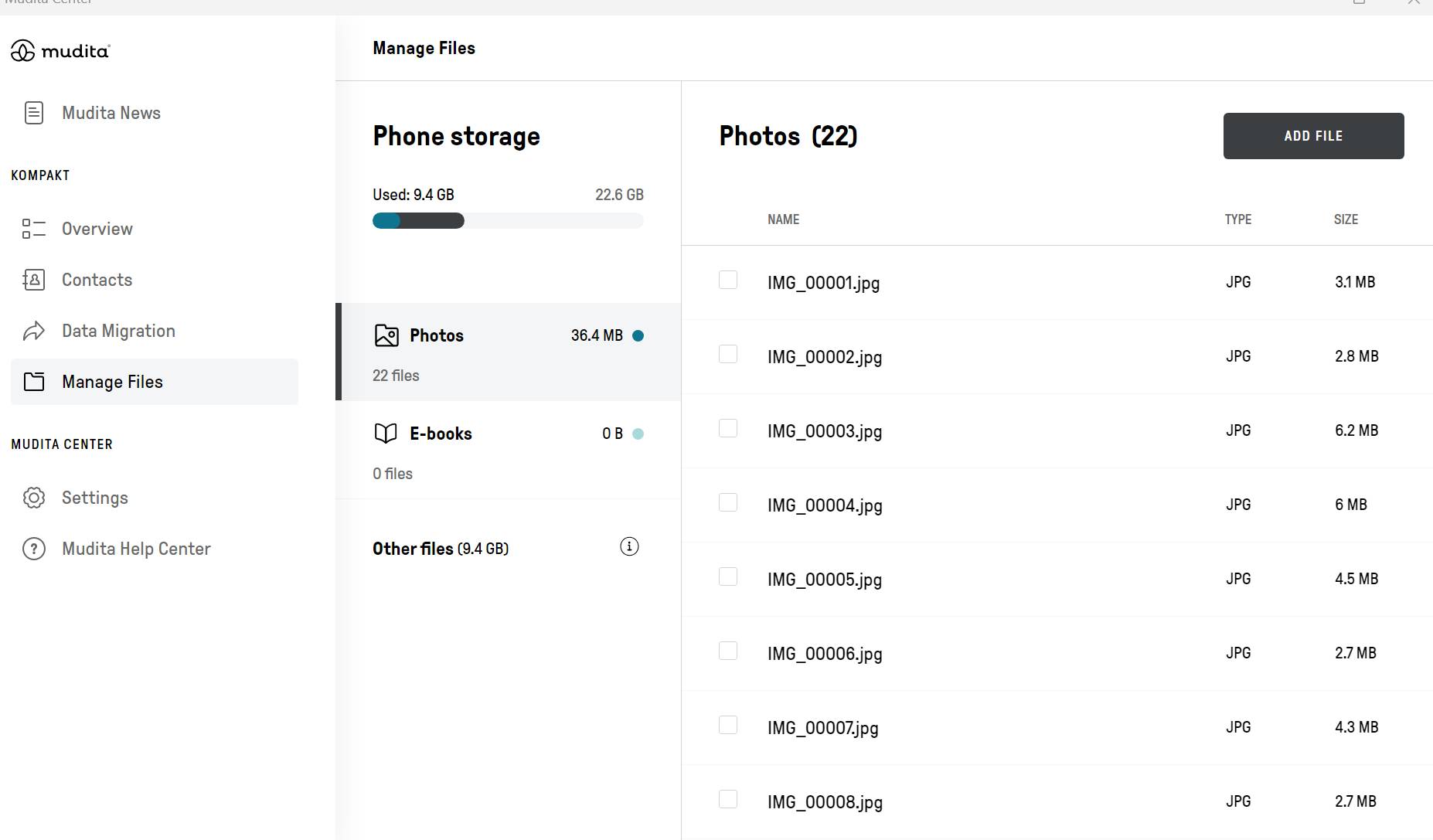Click the Contacts icon
This screenshot has height=840, width=1433.
point(34,280)
